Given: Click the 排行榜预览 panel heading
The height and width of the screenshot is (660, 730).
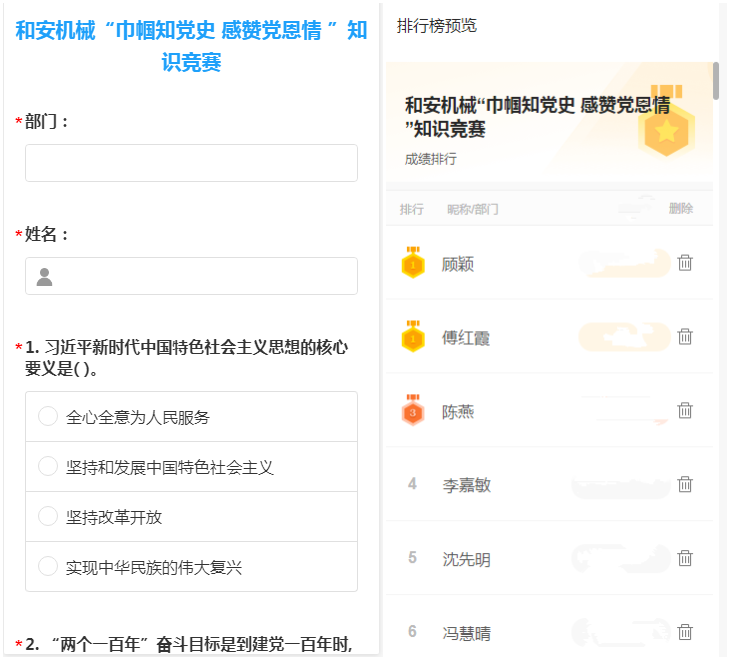Looking at the screenshot, I should pyautogui.click(x=437, y=26).
